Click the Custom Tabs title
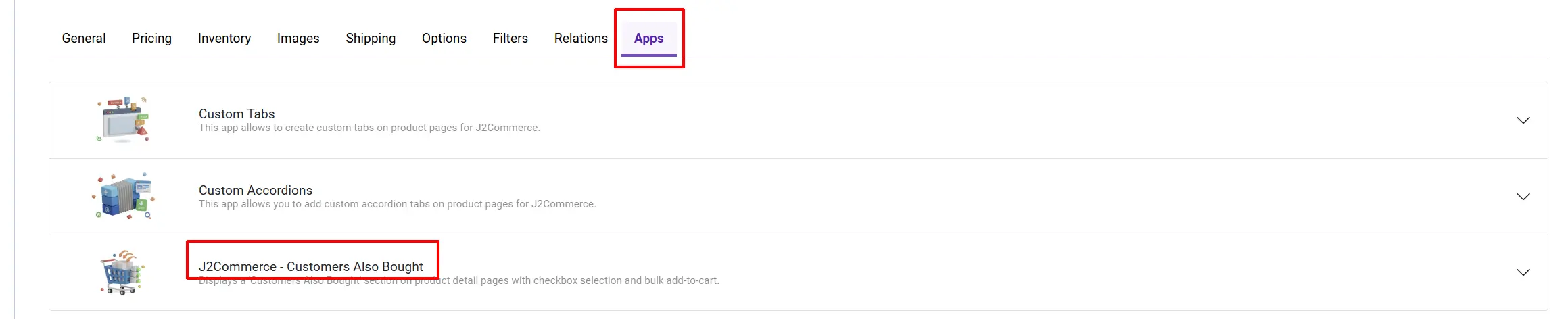The width and height of the screenshot is (1568, 319). 237,114
